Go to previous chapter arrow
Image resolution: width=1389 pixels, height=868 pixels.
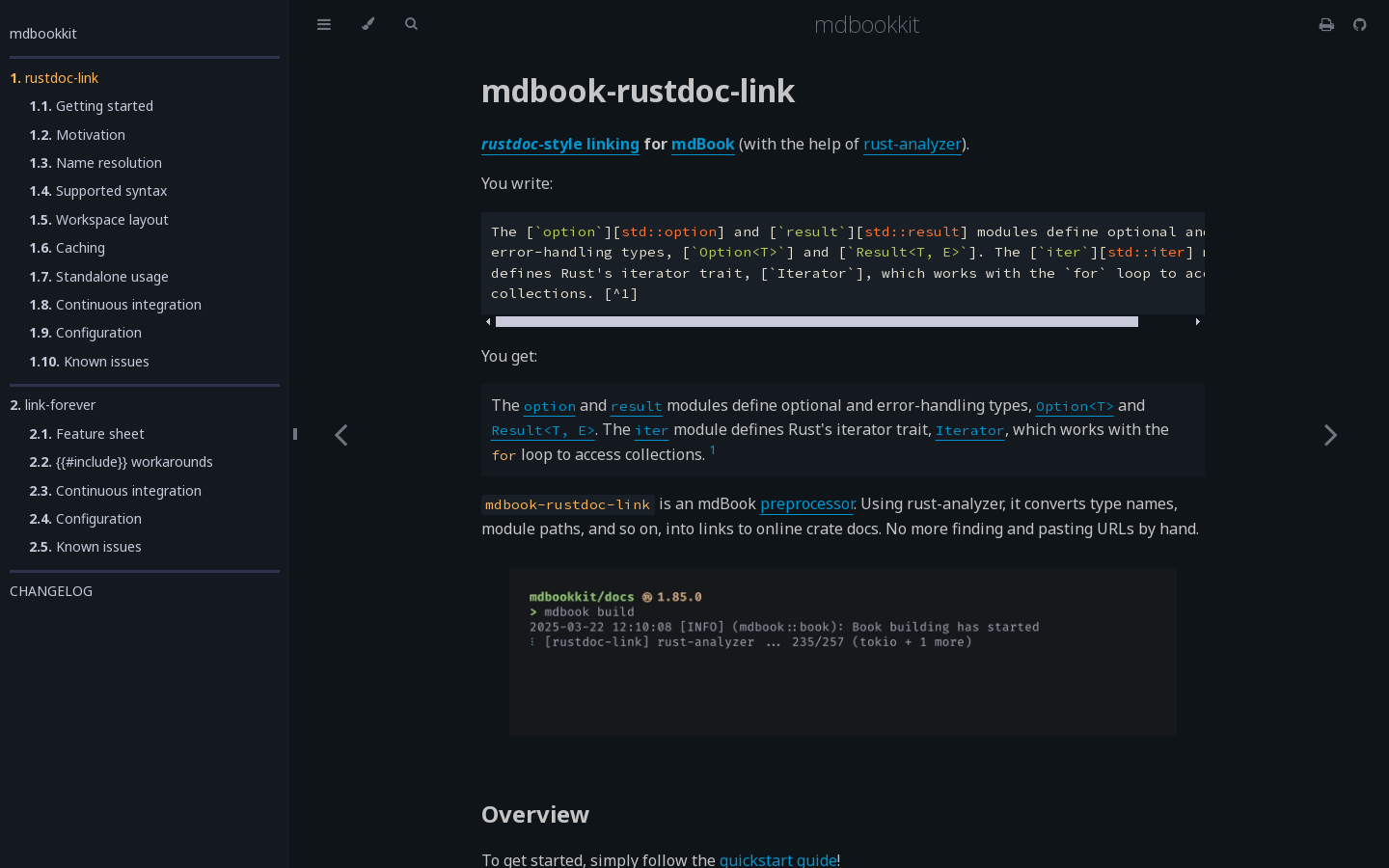point(341,435)
